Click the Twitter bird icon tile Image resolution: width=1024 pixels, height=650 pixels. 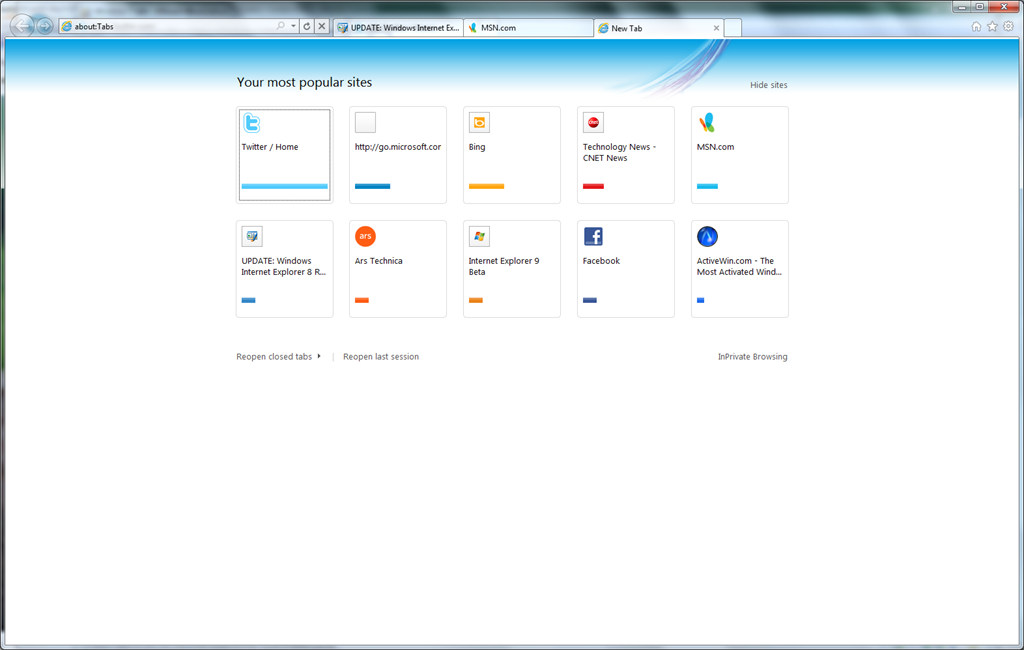(251, 123)
